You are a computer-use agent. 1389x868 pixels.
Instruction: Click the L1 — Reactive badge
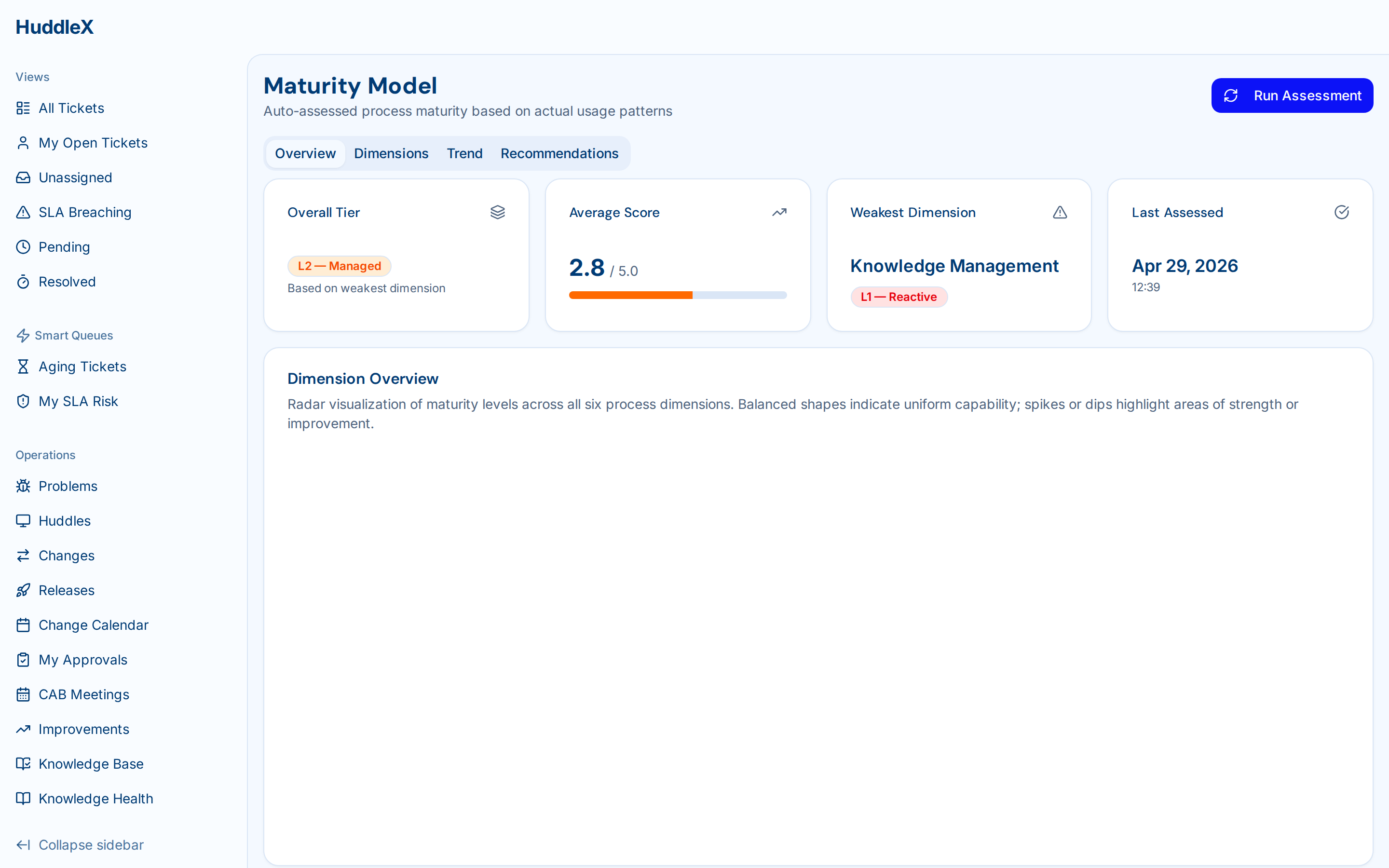point(899,297)
